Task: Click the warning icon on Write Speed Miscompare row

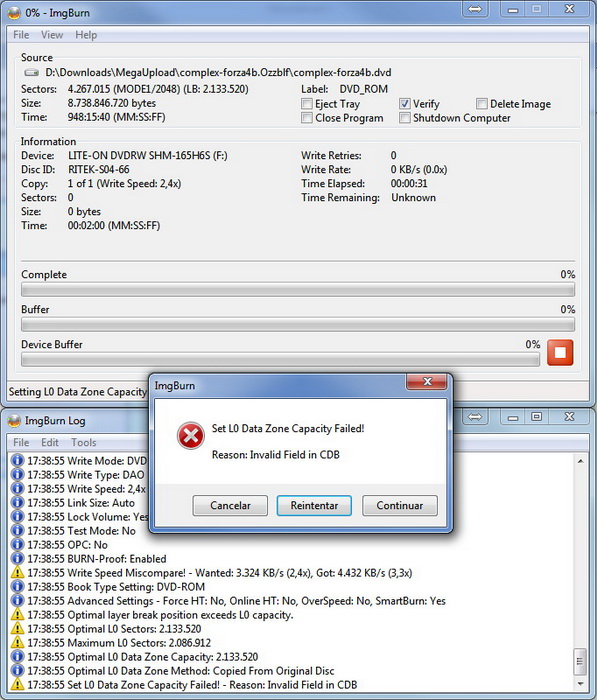Action: point(17,572)
